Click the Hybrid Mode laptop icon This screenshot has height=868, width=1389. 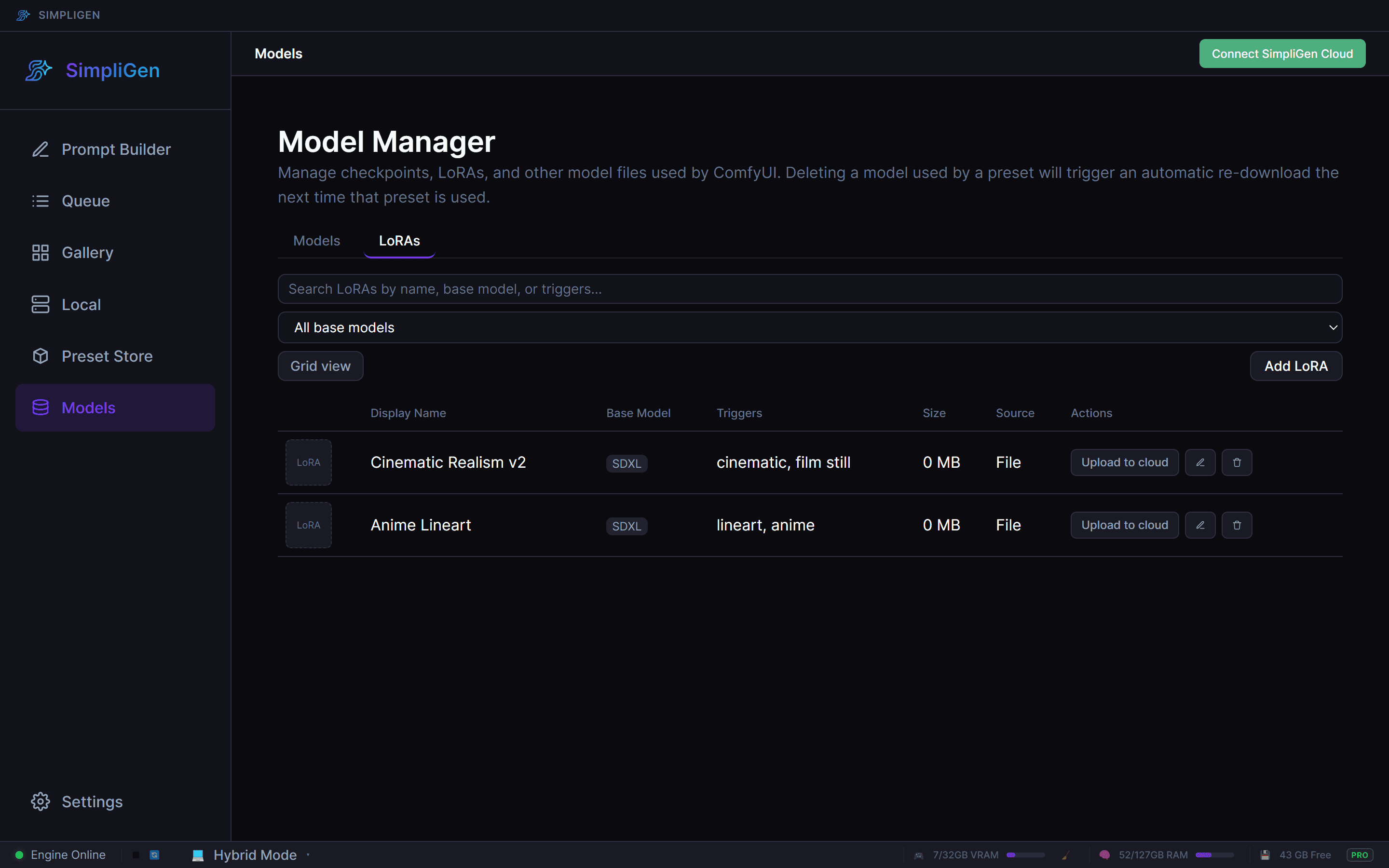point(198,855)
